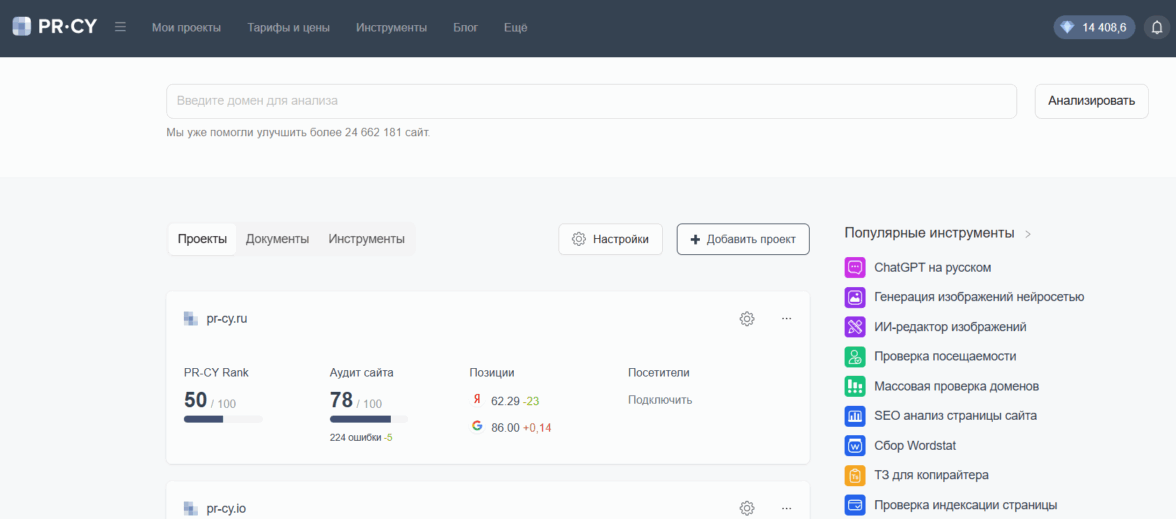Expand the Ещё menu in navigation

(x=515, y=27)
